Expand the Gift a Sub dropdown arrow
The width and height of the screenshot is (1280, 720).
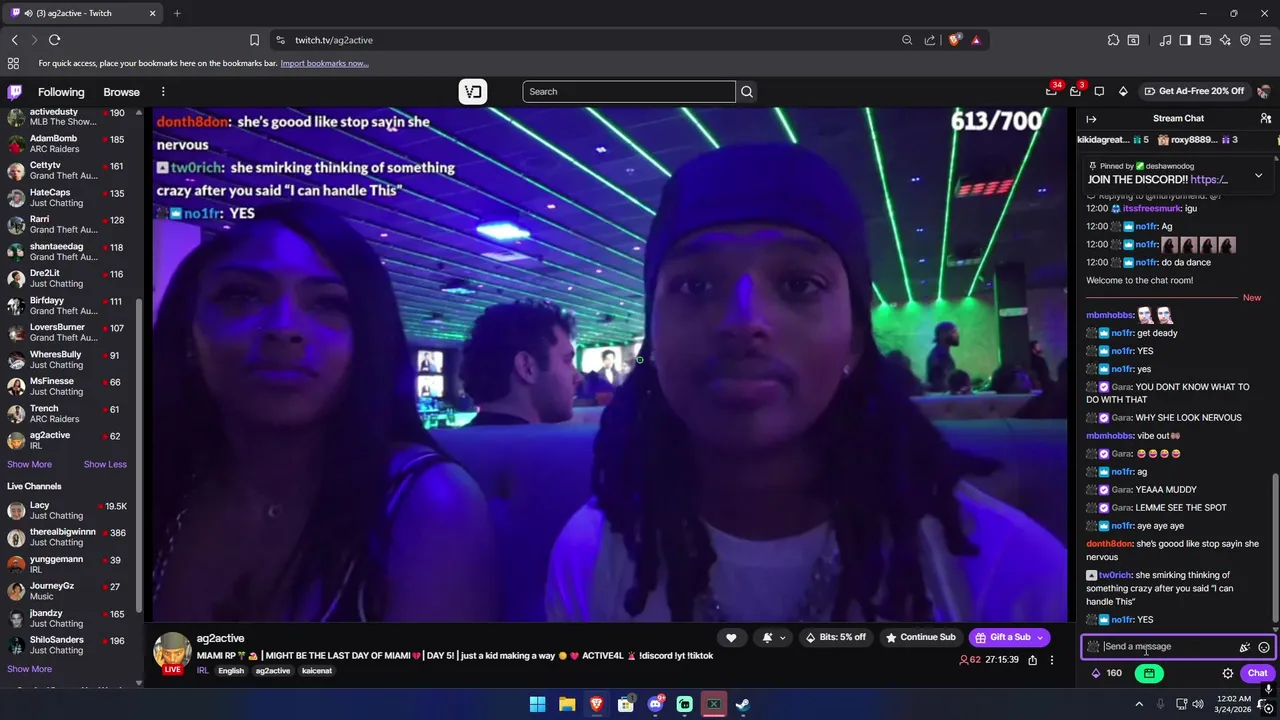pyautogui.click(x=1040, y=638)
